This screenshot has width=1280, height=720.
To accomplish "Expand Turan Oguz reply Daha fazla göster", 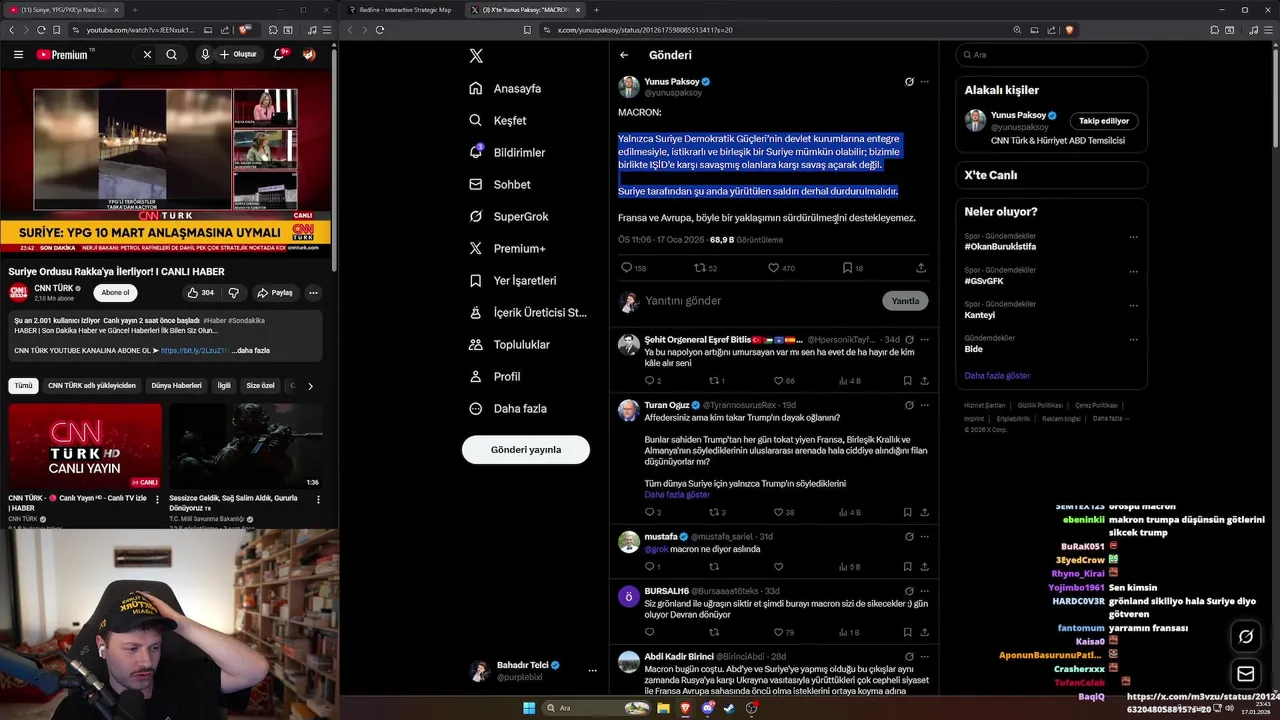I will pos(677,494).
